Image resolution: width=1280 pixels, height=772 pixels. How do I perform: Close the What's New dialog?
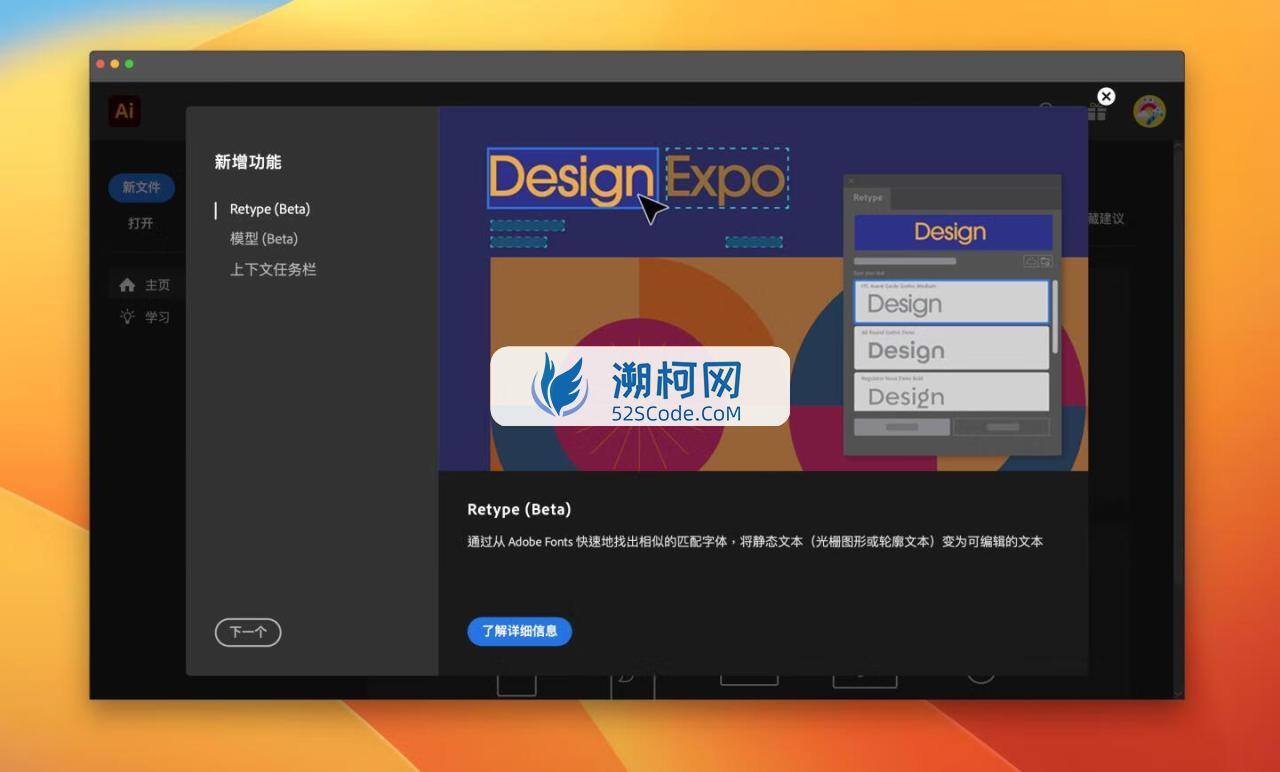tap(1106, 96)
